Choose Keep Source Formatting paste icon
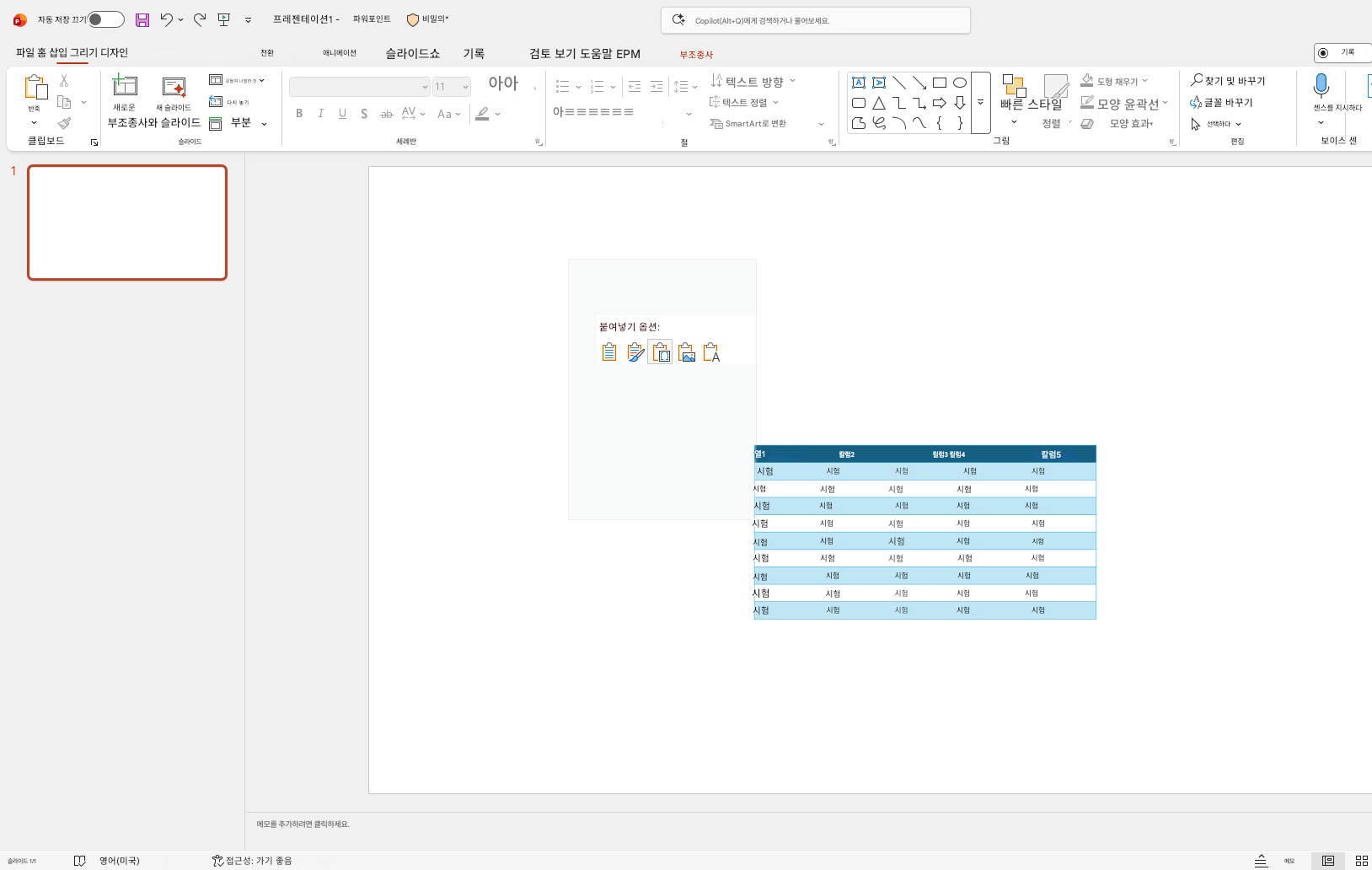The image size is (1372, 870). pos(635,352)
